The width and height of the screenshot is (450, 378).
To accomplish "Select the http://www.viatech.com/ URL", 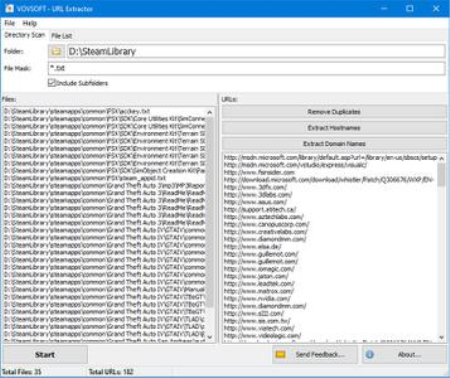I will 259,328.
